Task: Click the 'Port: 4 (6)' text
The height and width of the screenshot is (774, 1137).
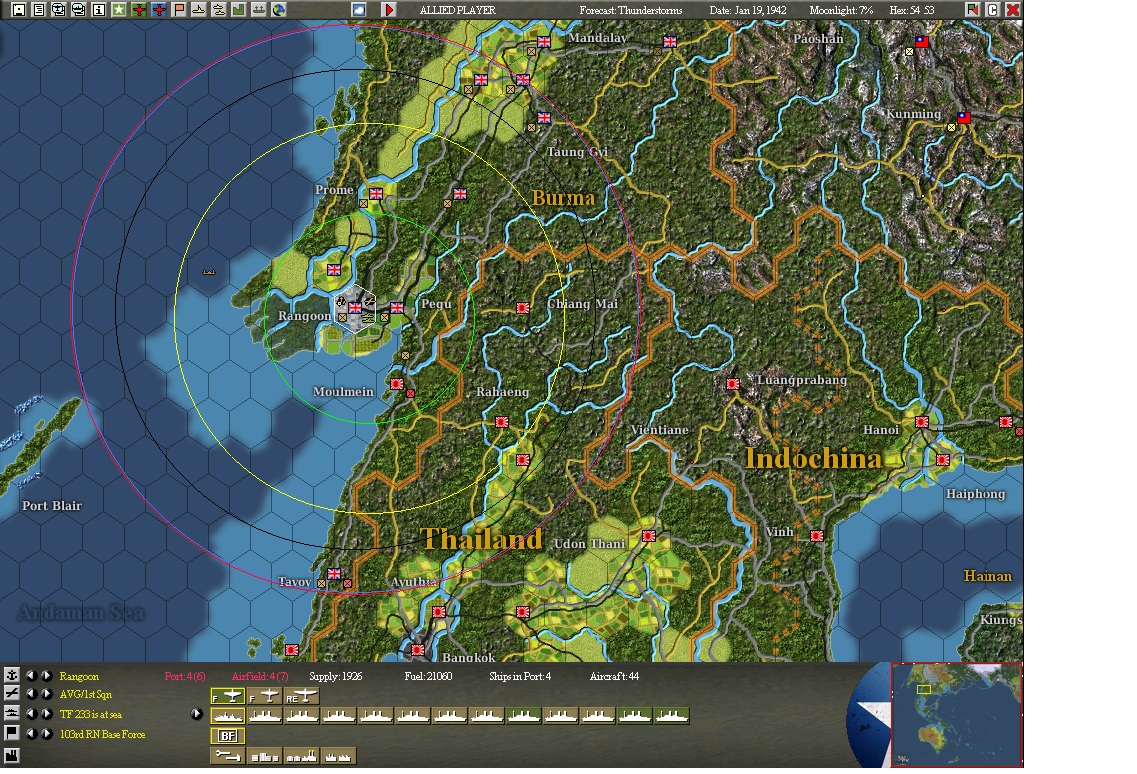Action: [x=185, y=676]
